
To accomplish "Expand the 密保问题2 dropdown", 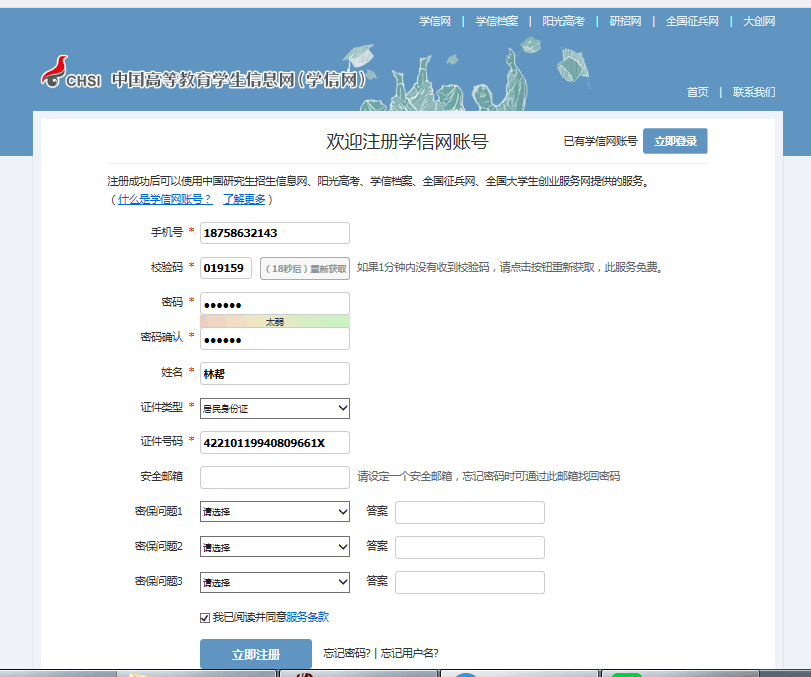I will [x=275, y=547].
